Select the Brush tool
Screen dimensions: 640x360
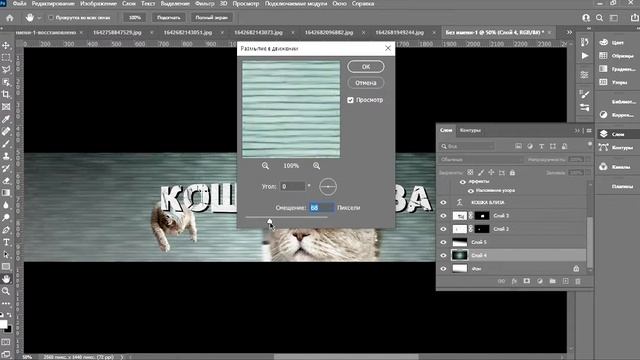click(x=6, y=144)
